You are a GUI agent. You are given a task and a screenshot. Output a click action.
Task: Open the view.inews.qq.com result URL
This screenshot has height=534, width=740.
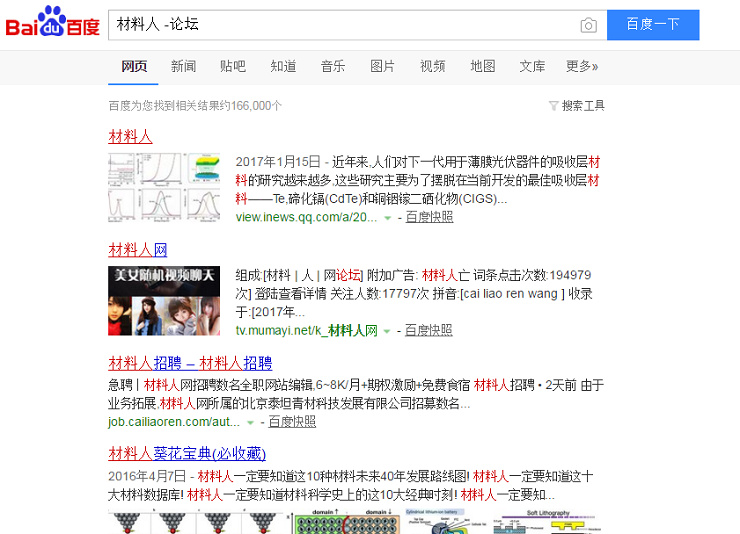(x=306, y=217)
